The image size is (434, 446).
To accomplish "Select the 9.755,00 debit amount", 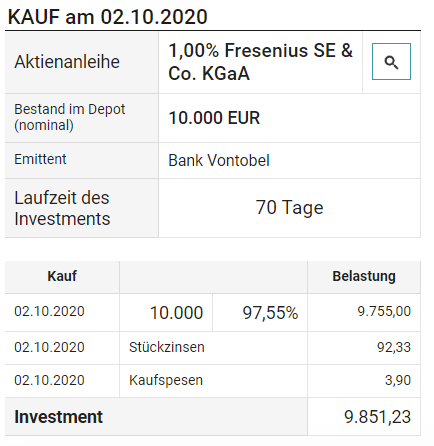I will click(x=384, y=311).
